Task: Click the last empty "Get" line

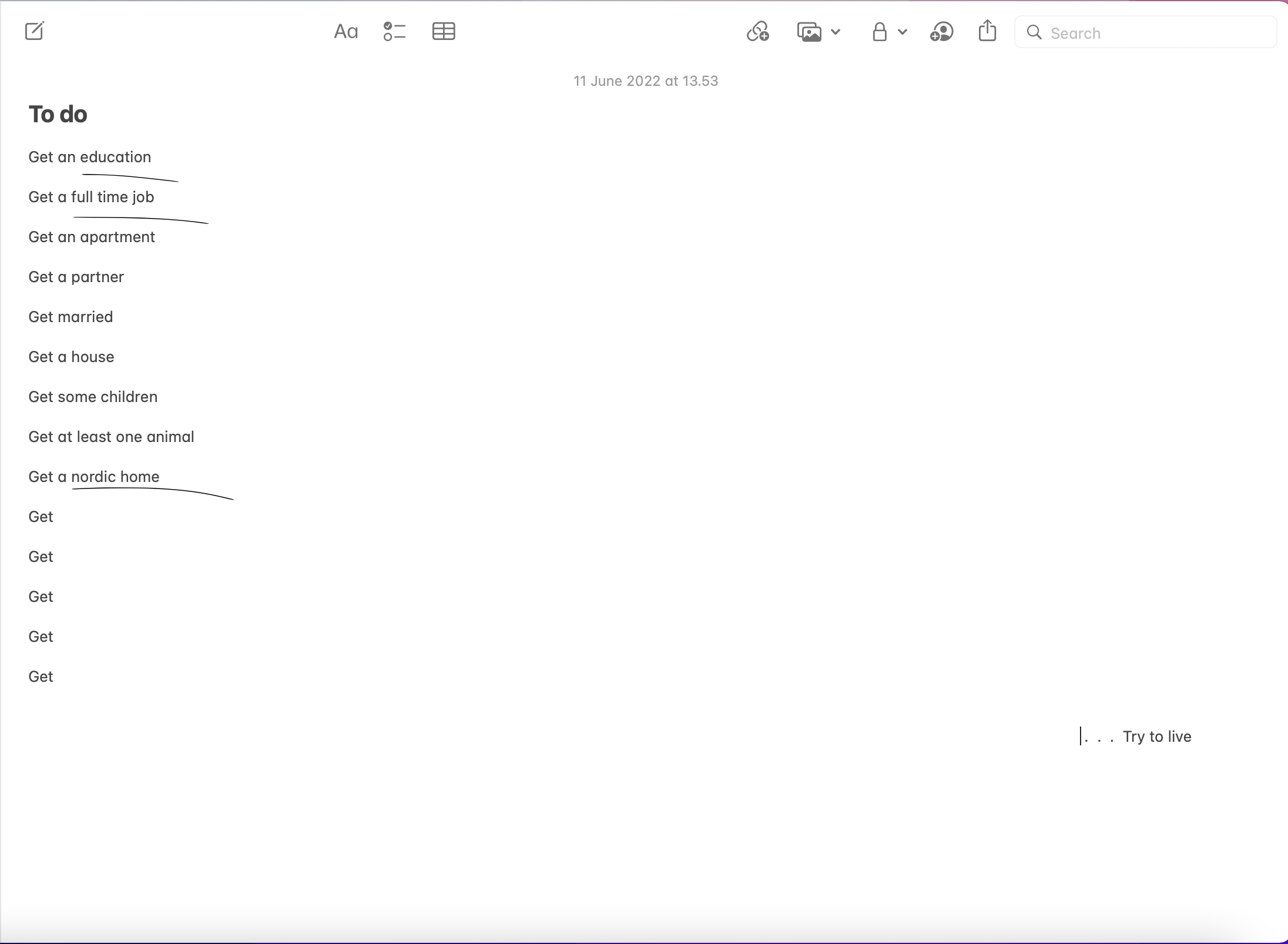Action: tap(41, 677)
